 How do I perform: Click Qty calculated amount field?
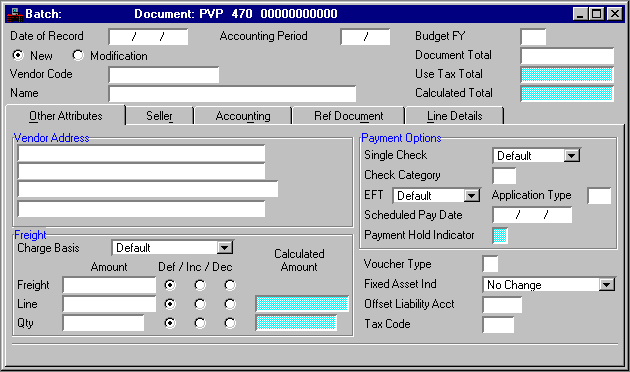click(x=296, y=323)
